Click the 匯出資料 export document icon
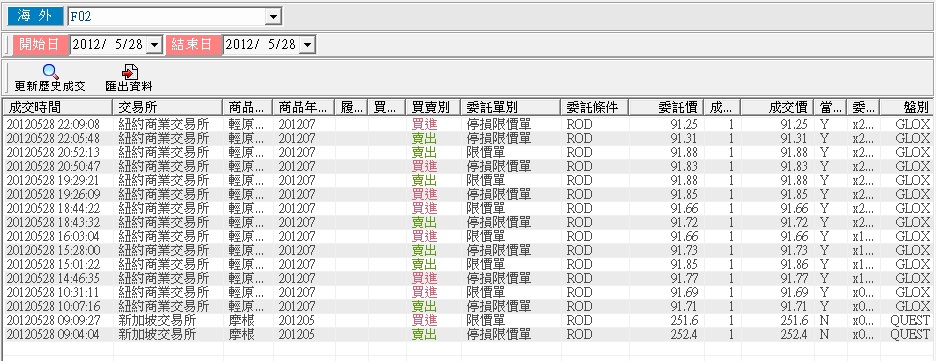 (x=129, y=72)
